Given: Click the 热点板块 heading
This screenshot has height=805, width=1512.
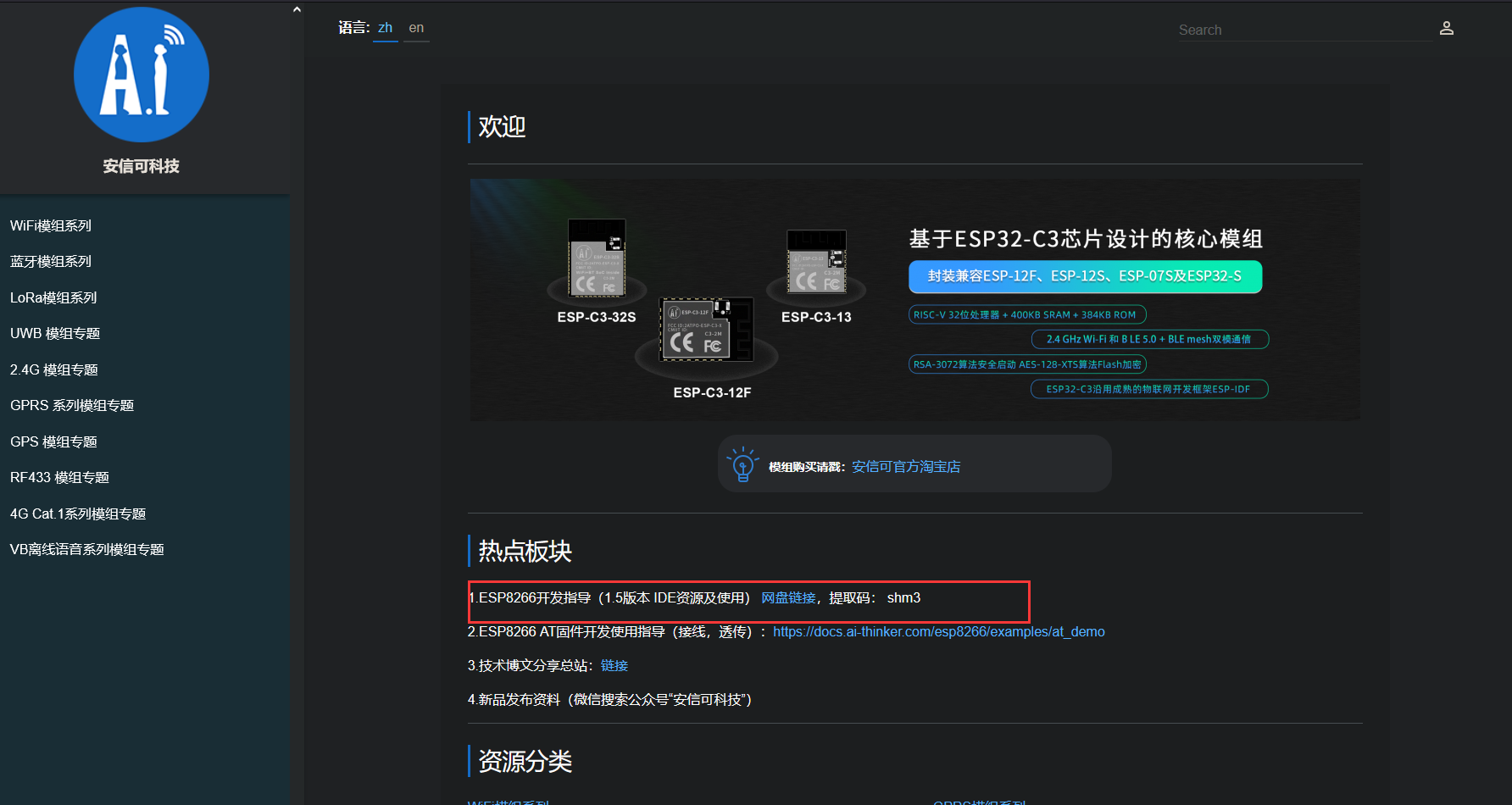Looking at the screenshot, I should pyautogui.click(x=525, y=551).
